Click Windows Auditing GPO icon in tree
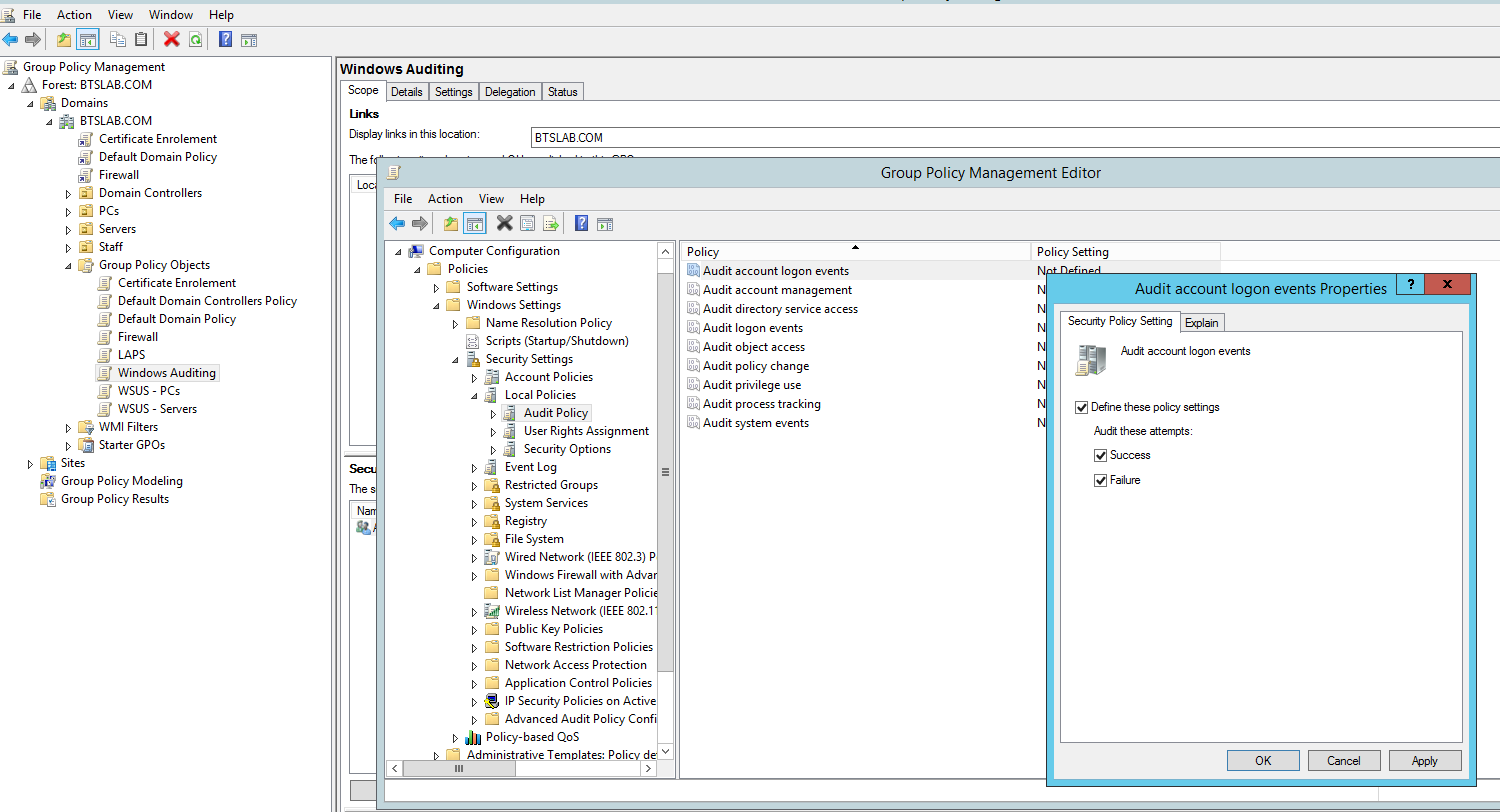Image resolution: width=1500 pixels, height=812 pixels. [105, 373]
